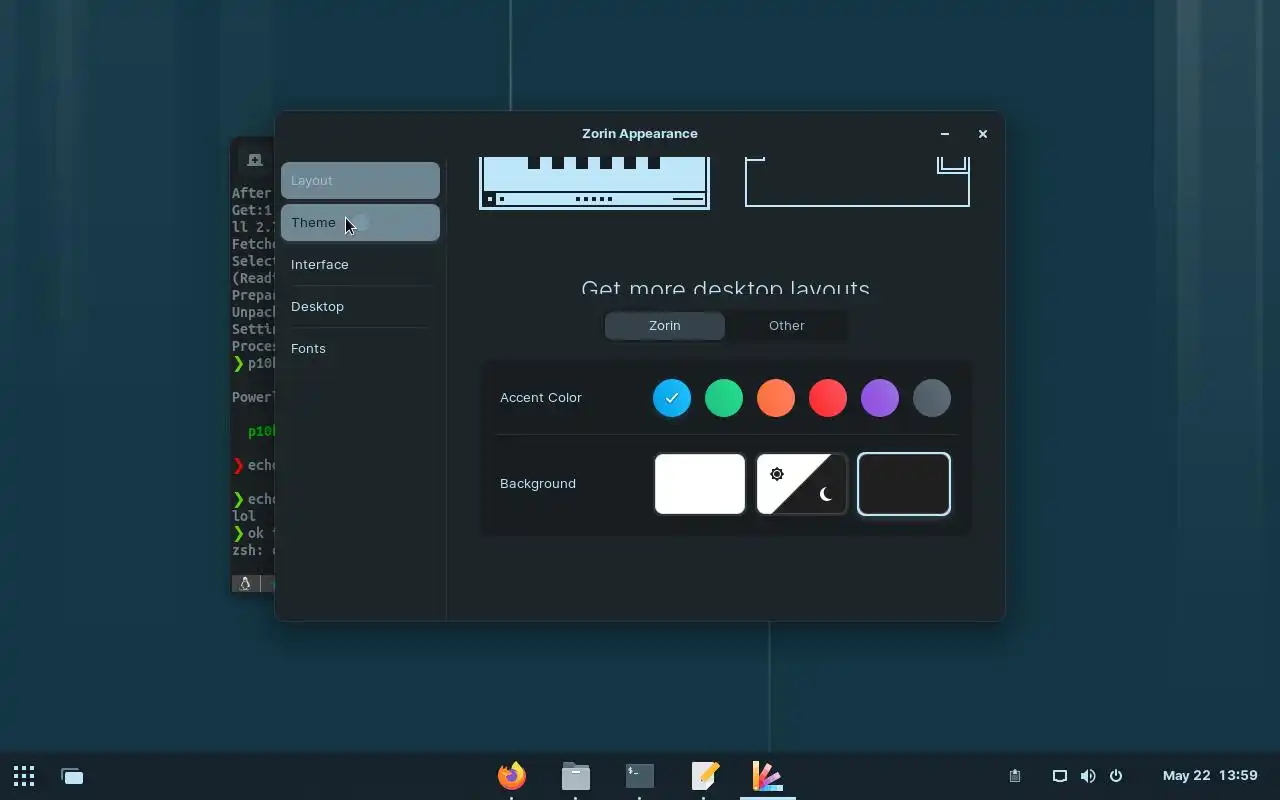Select the auto light/dark background option

pyautogui.click(x=802, y=484)
